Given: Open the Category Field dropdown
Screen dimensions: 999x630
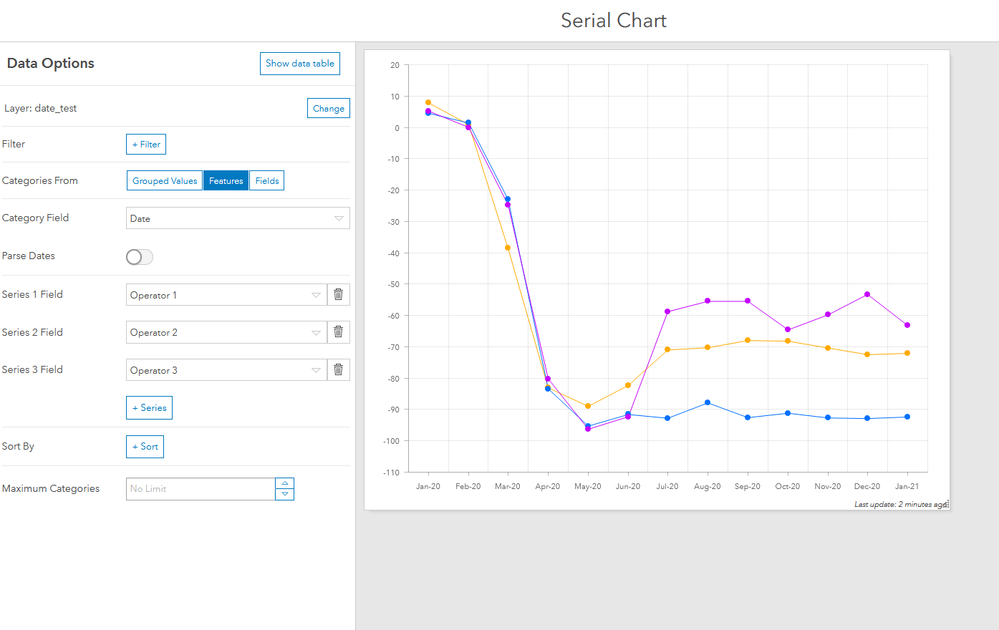Looking at the screenshot, I should (238, 218).
